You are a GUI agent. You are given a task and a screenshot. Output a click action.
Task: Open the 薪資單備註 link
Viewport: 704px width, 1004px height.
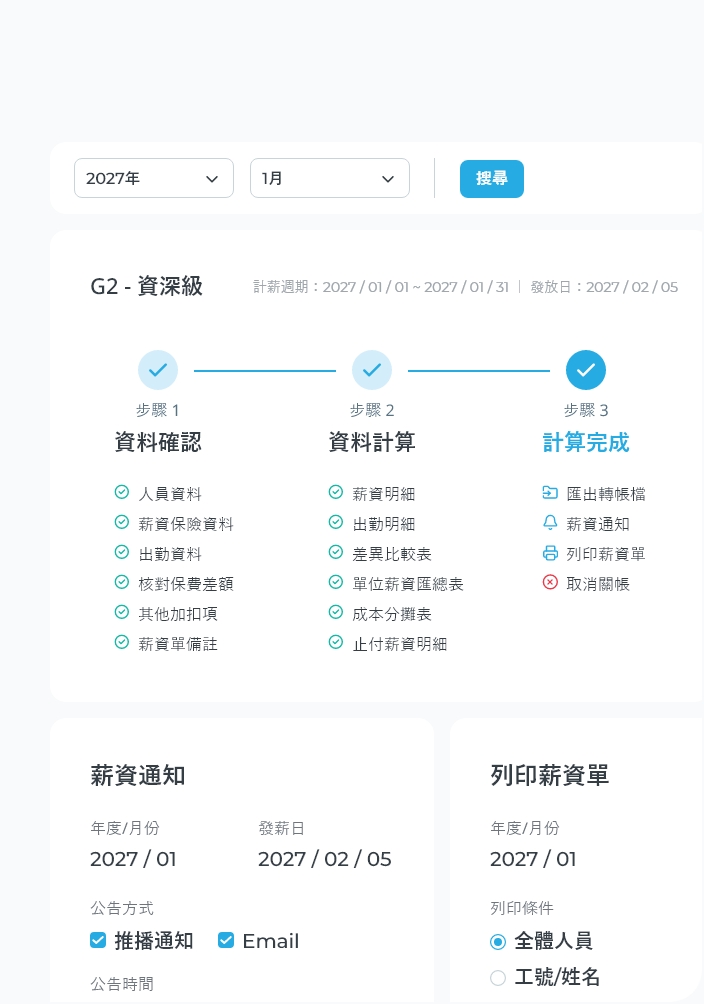(x=178, y=644)
